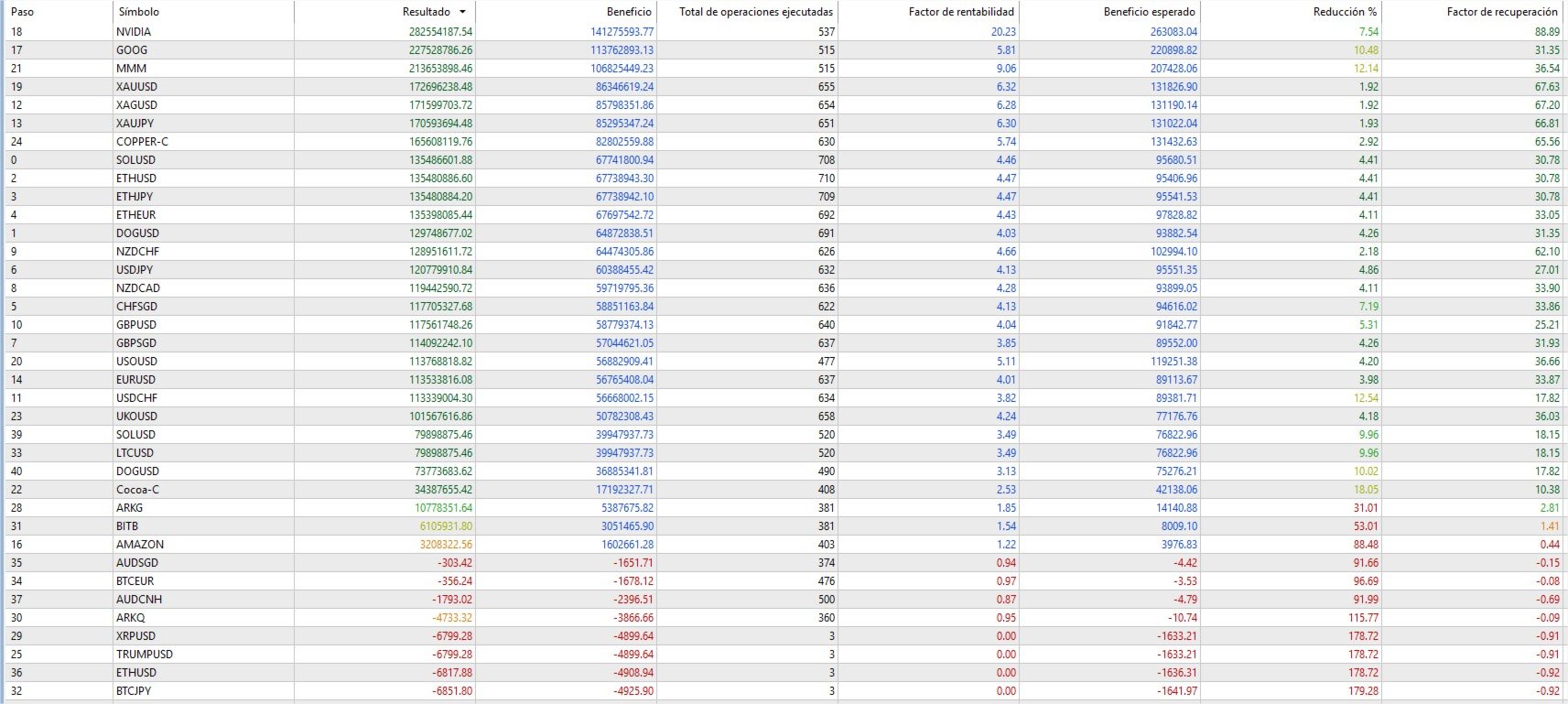Viewport: 1568px width, 704px height.
Task: Click the profit factor value 20.23
Action: pos(1003,31)
